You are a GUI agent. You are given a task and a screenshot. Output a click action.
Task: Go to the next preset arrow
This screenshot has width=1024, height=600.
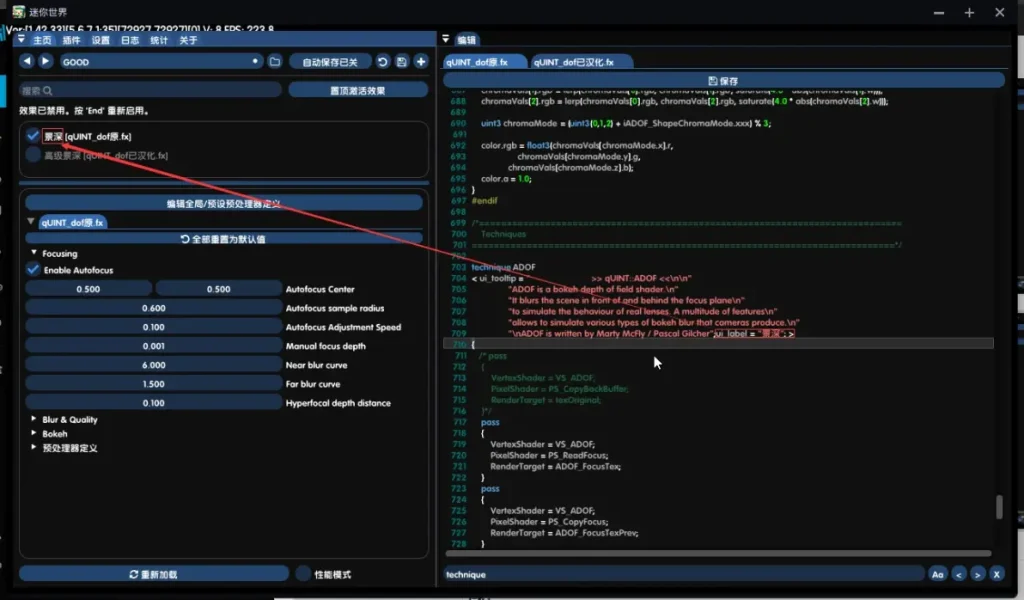point(45,62)
